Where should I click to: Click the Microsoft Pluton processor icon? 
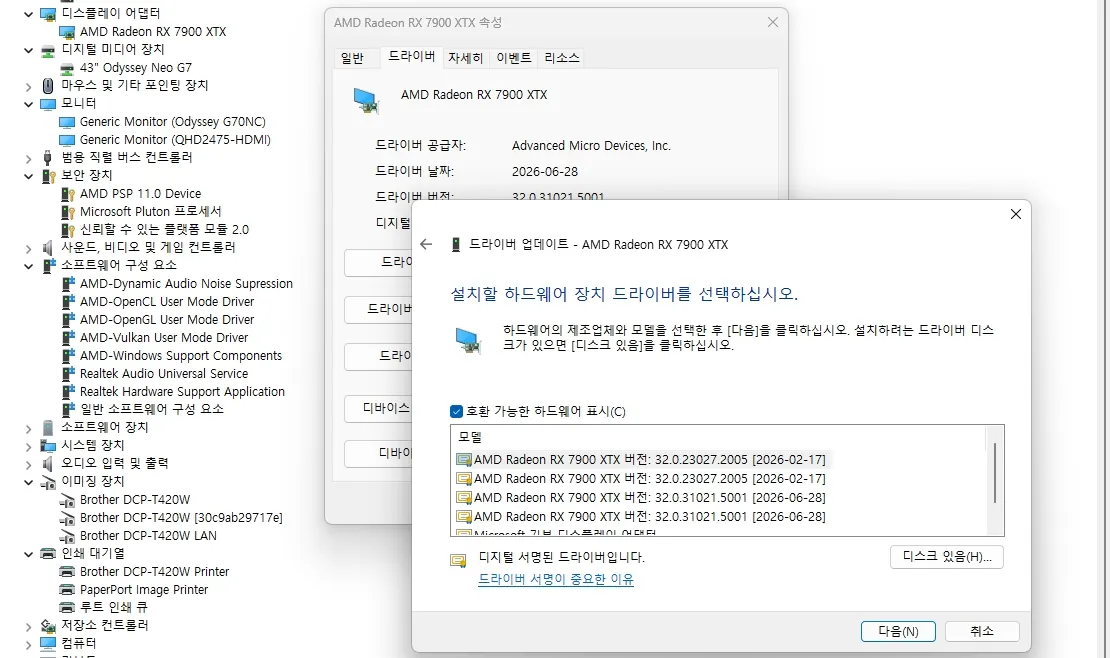68,212
